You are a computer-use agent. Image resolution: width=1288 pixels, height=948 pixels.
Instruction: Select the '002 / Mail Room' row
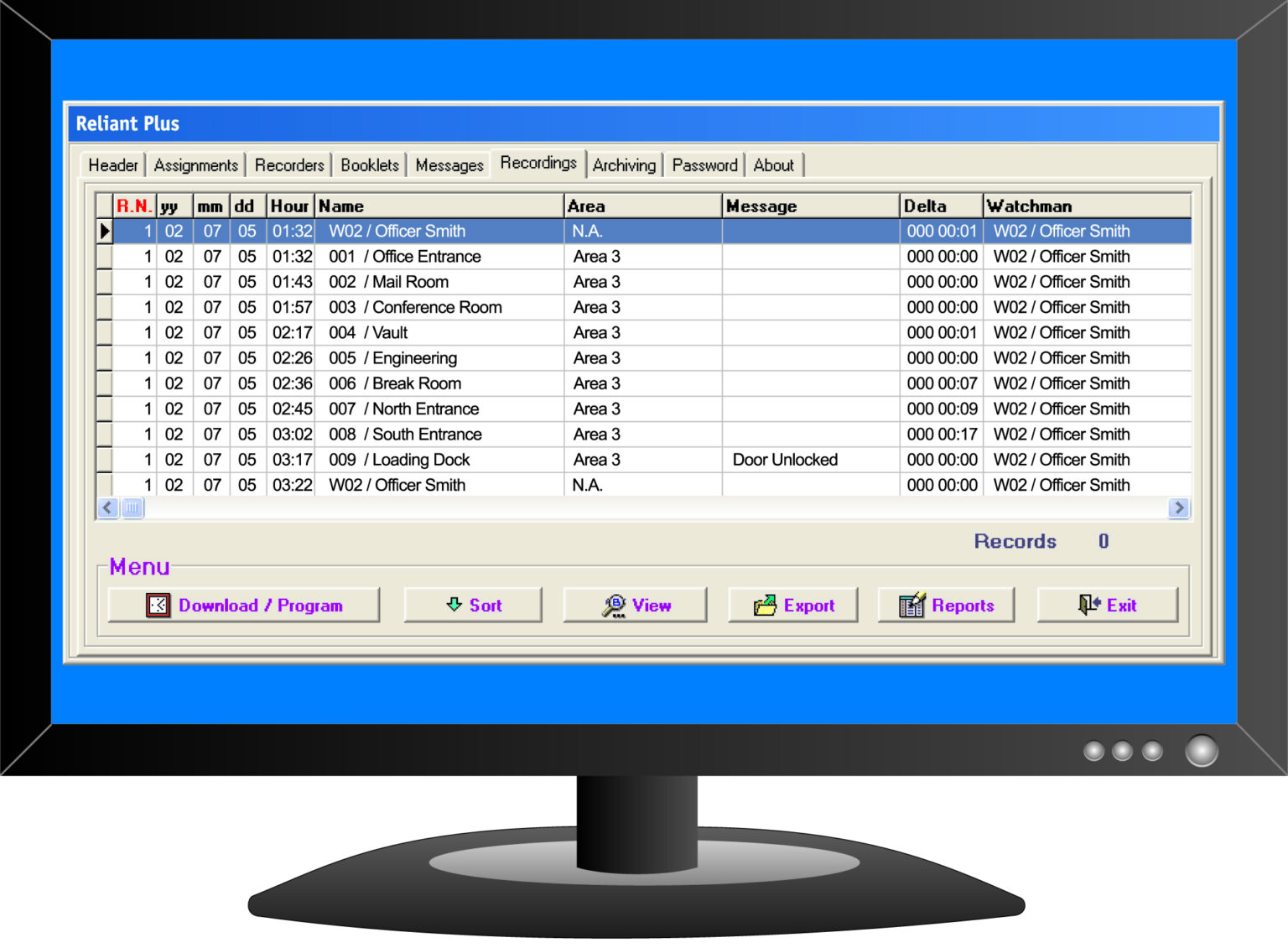pos(644,282)
